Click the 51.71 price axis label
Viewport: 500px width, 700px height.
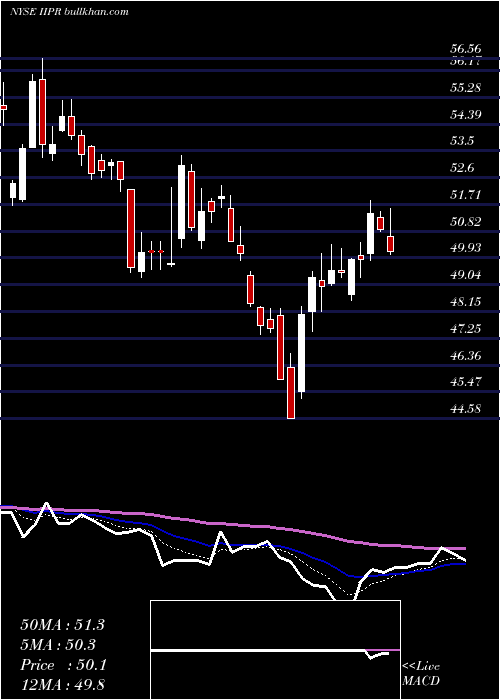(466, 195)
